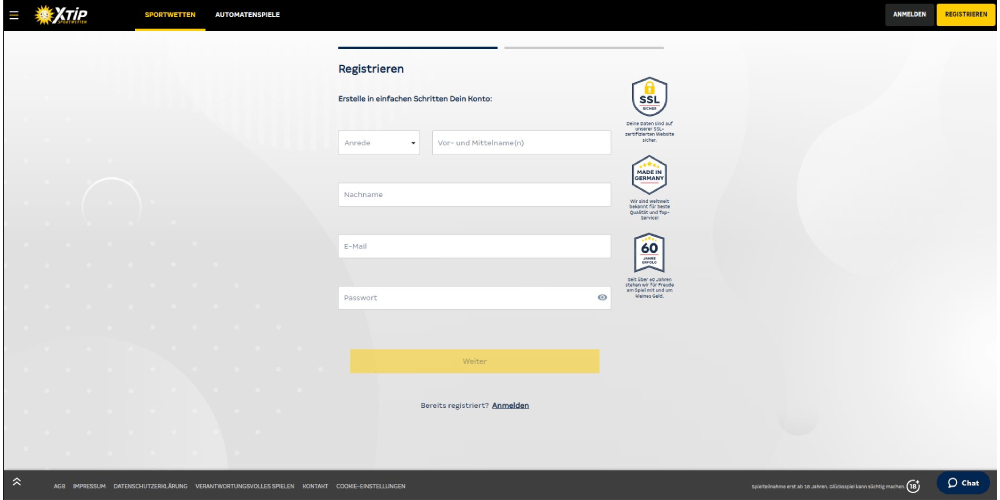This screenshot has width=1000, height=500.
Task: Switch to the Sportwetten tab
Action: pos(170,15)
